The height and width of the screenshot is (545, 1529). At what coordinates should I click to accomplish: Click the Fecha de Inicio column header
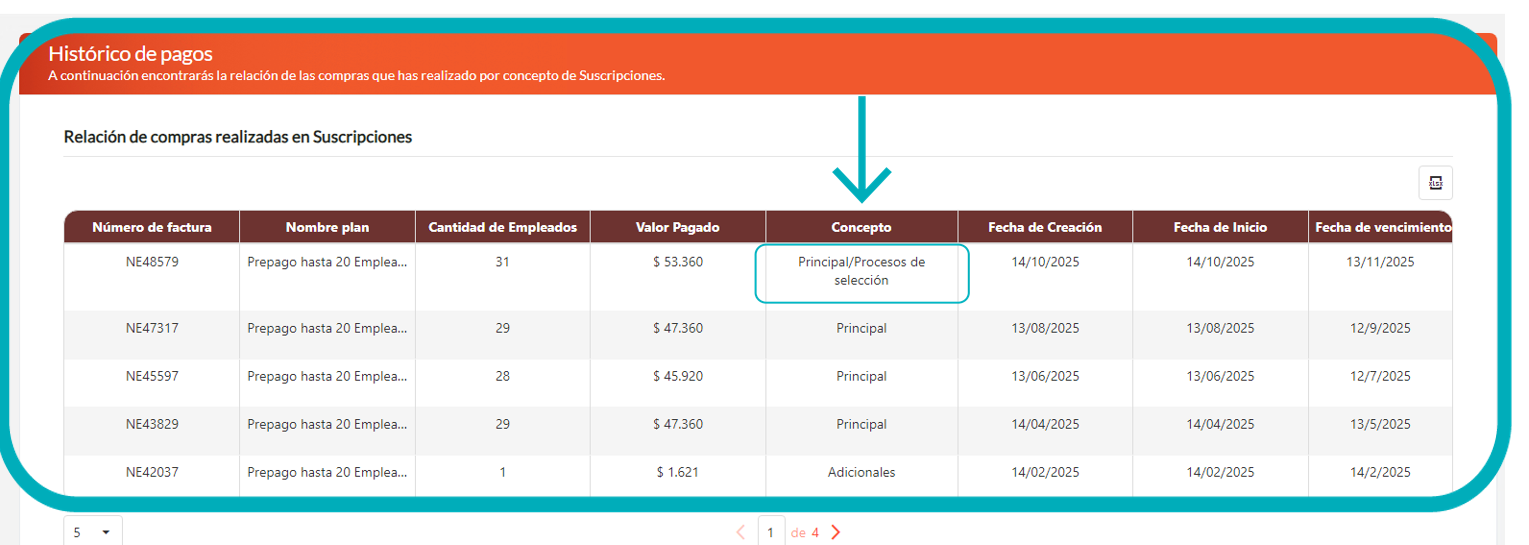[1219, 227]
